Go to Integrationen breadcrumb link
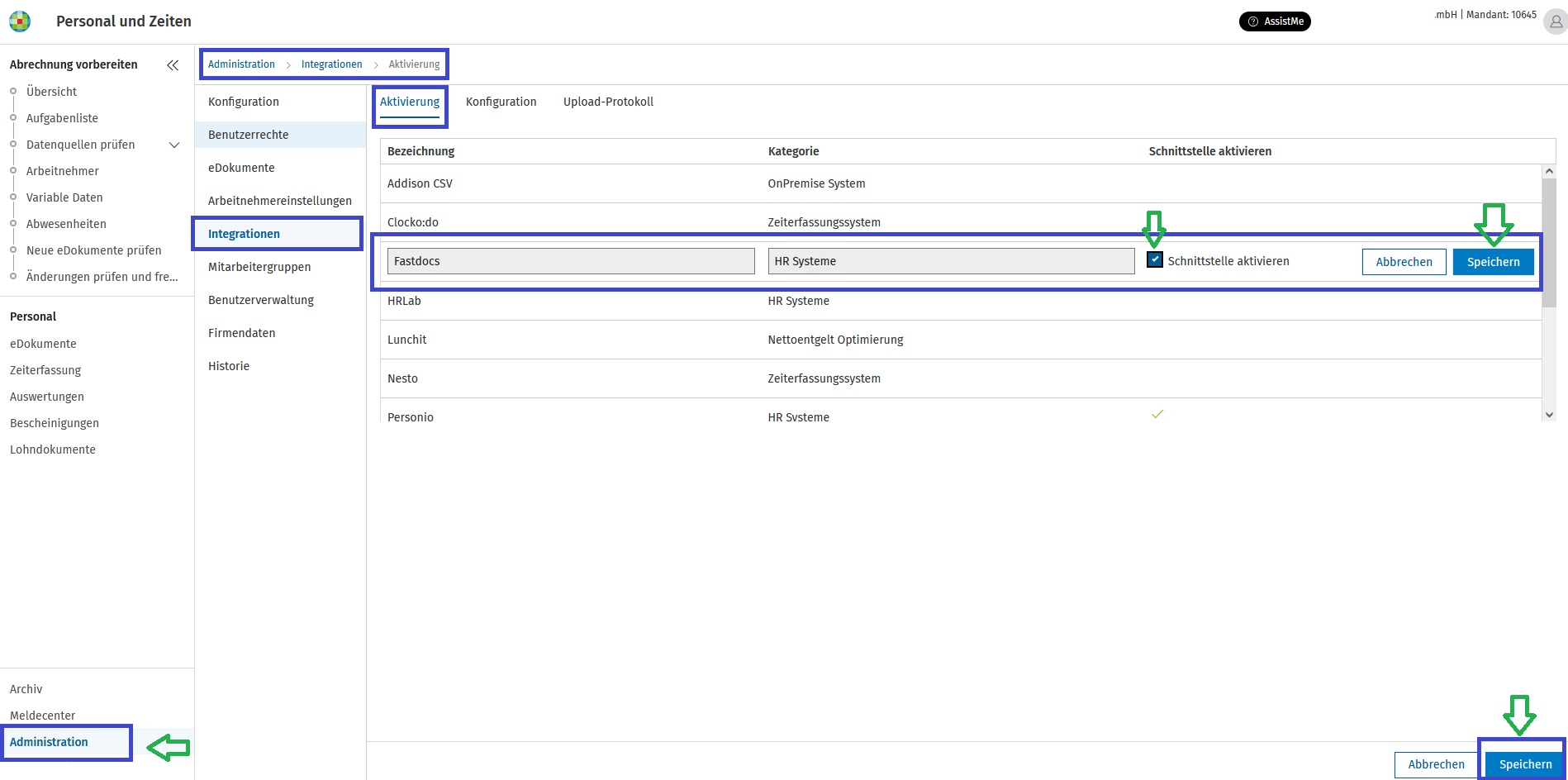Screen dimensions: 1568x780 [331, 64]
